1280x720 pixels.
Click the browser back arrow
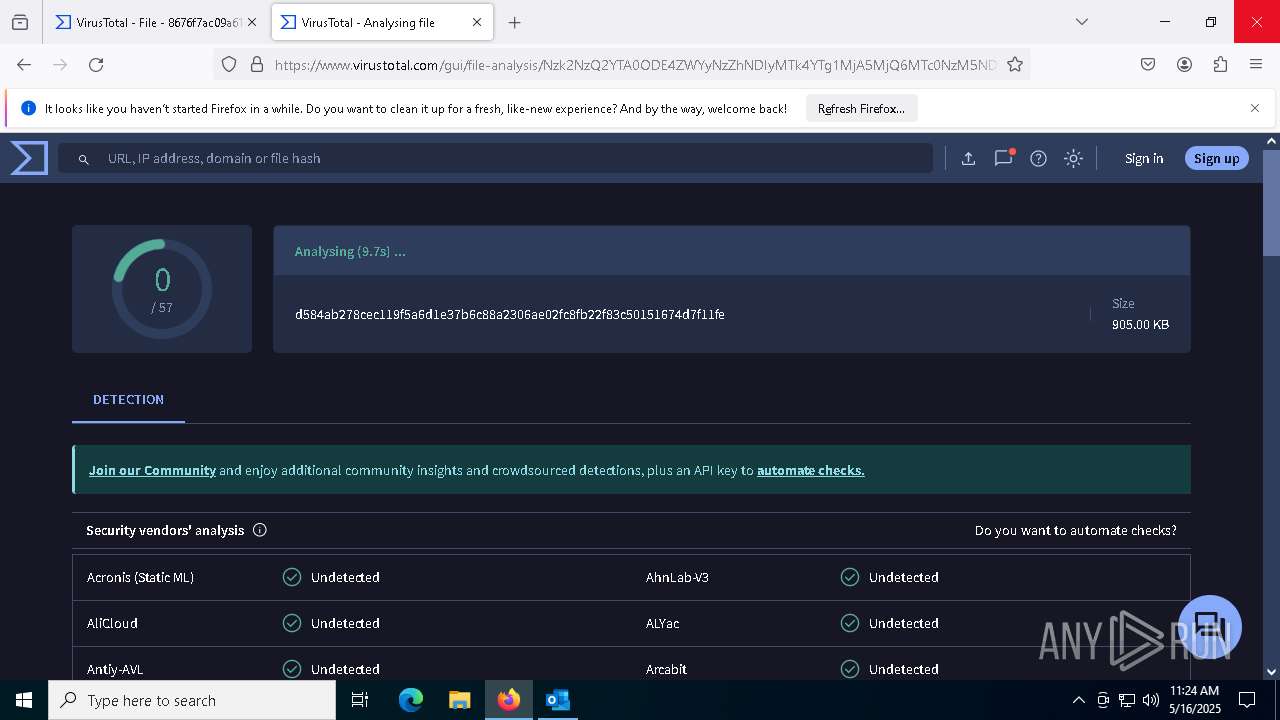pos(24,64)
